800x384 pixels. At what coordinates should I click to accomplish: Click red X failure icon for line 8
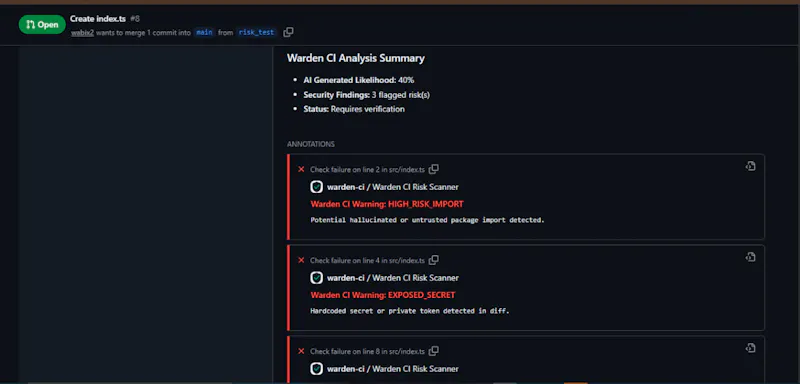click(x=301, y=351)
